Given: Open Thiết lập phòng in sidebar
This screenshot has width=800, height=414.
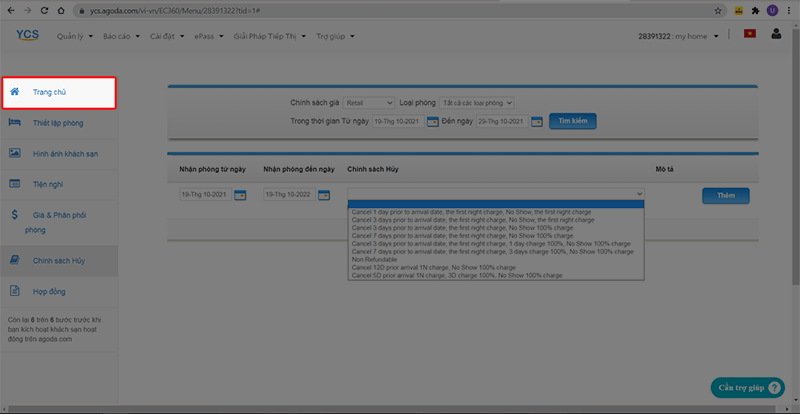Looking at the screenshot, I should click(x=57, y=123).
